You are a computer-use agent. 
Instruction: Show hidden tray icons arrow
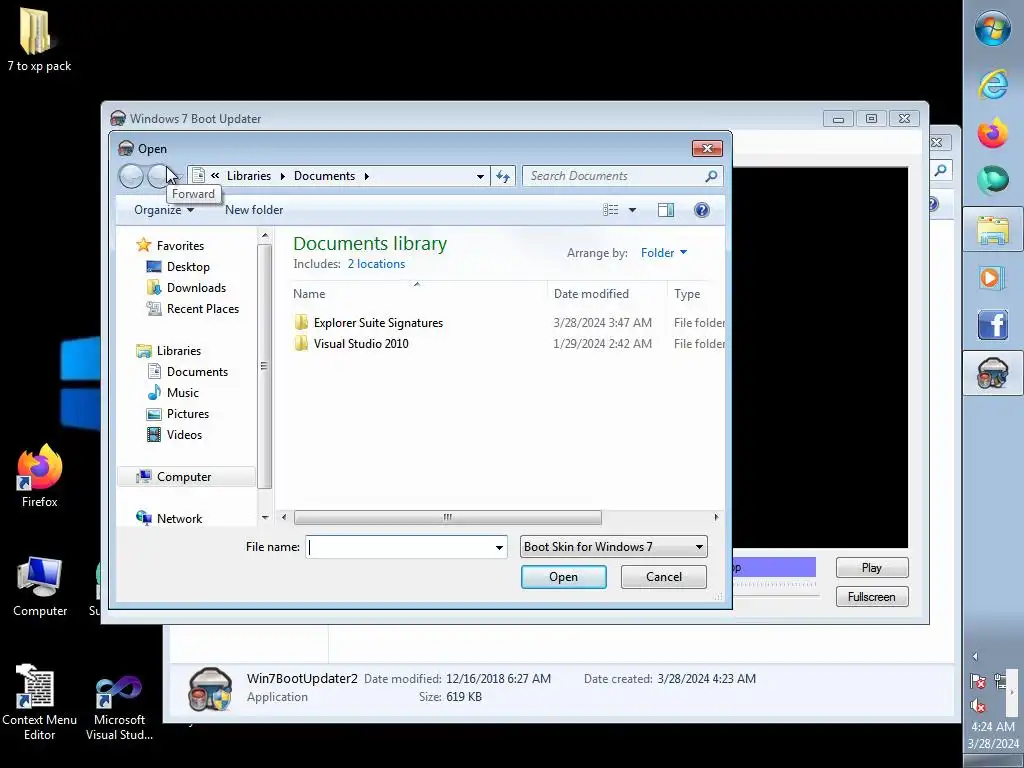coord(975,656)
